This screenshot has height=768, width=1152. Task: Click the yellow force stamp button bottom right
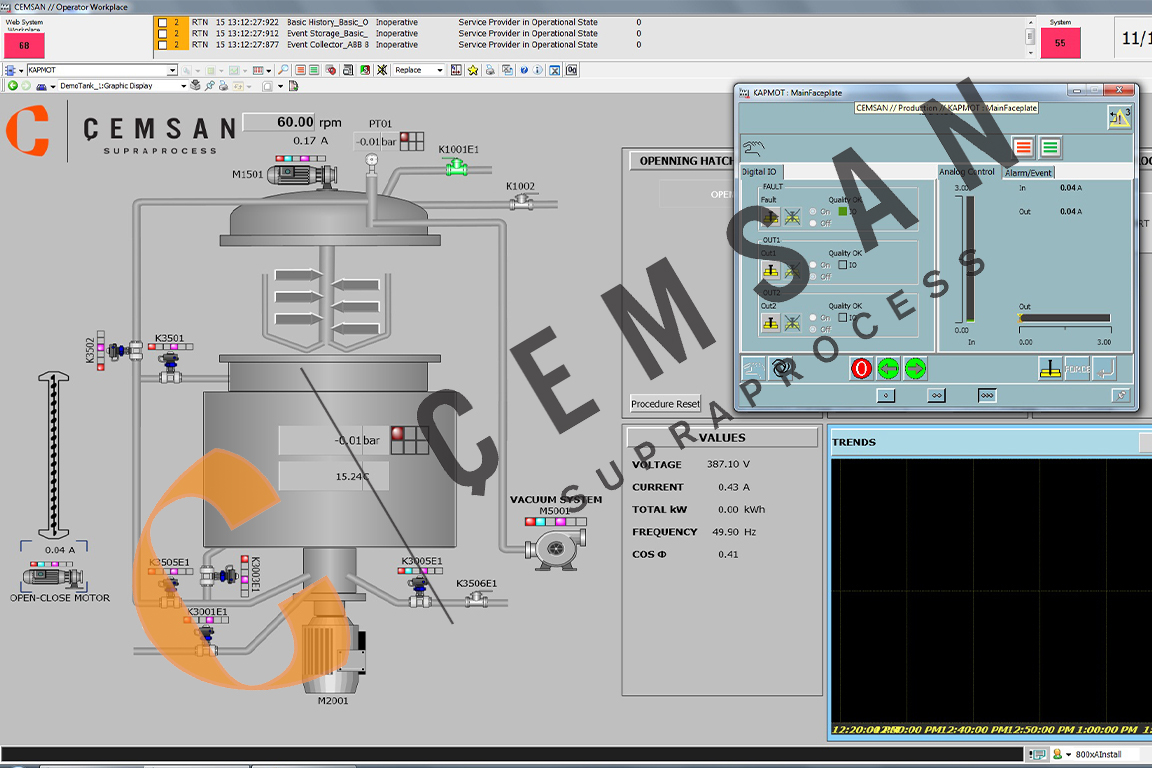tap(1051, 368)
